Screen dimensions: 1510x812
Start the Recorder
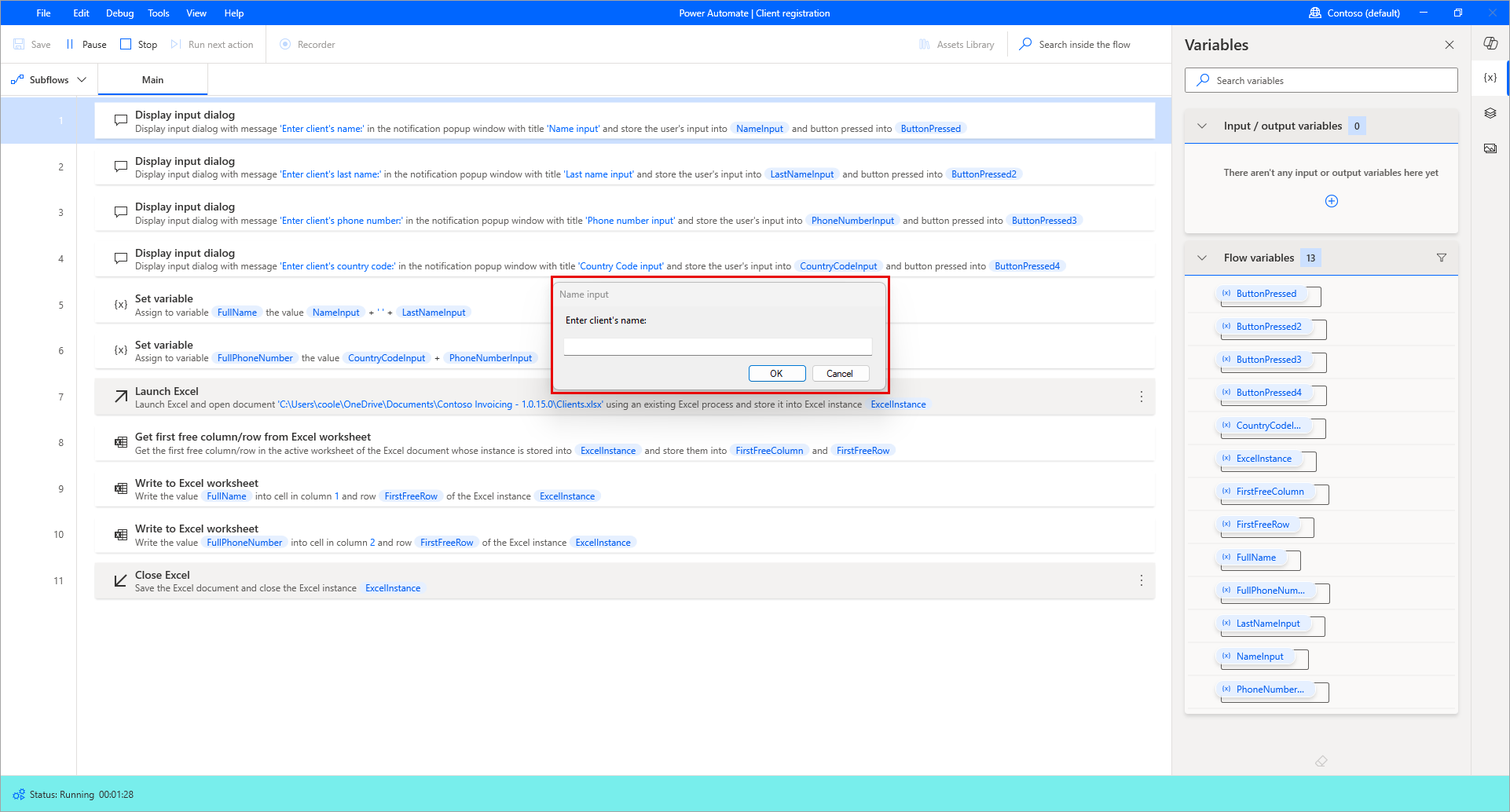(x=307, y=44)
